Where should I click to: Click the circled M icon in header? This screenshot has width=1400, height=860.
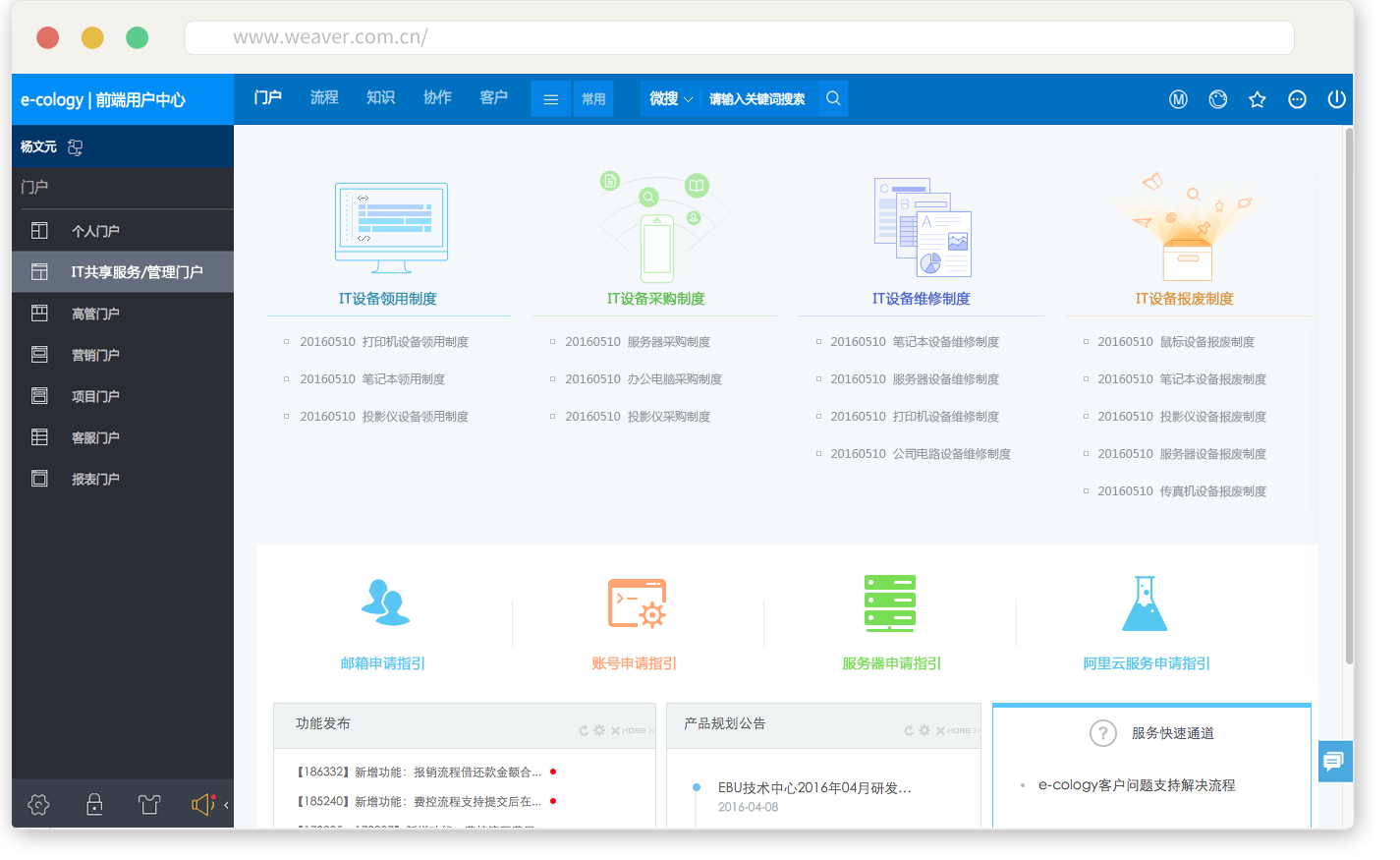point(1178,99)
